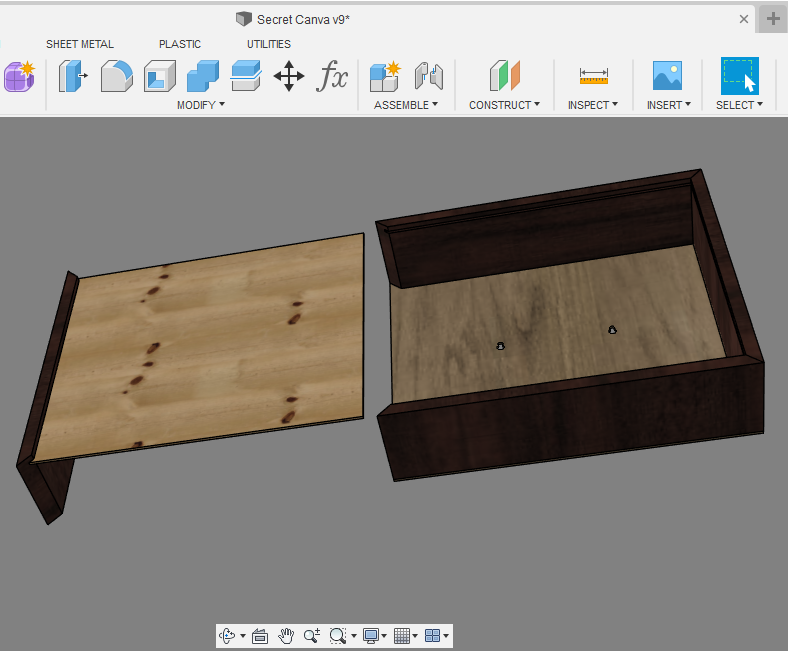Open the SELECT dropdown menu
Screen dimensions: 788x651
(739, 105)
